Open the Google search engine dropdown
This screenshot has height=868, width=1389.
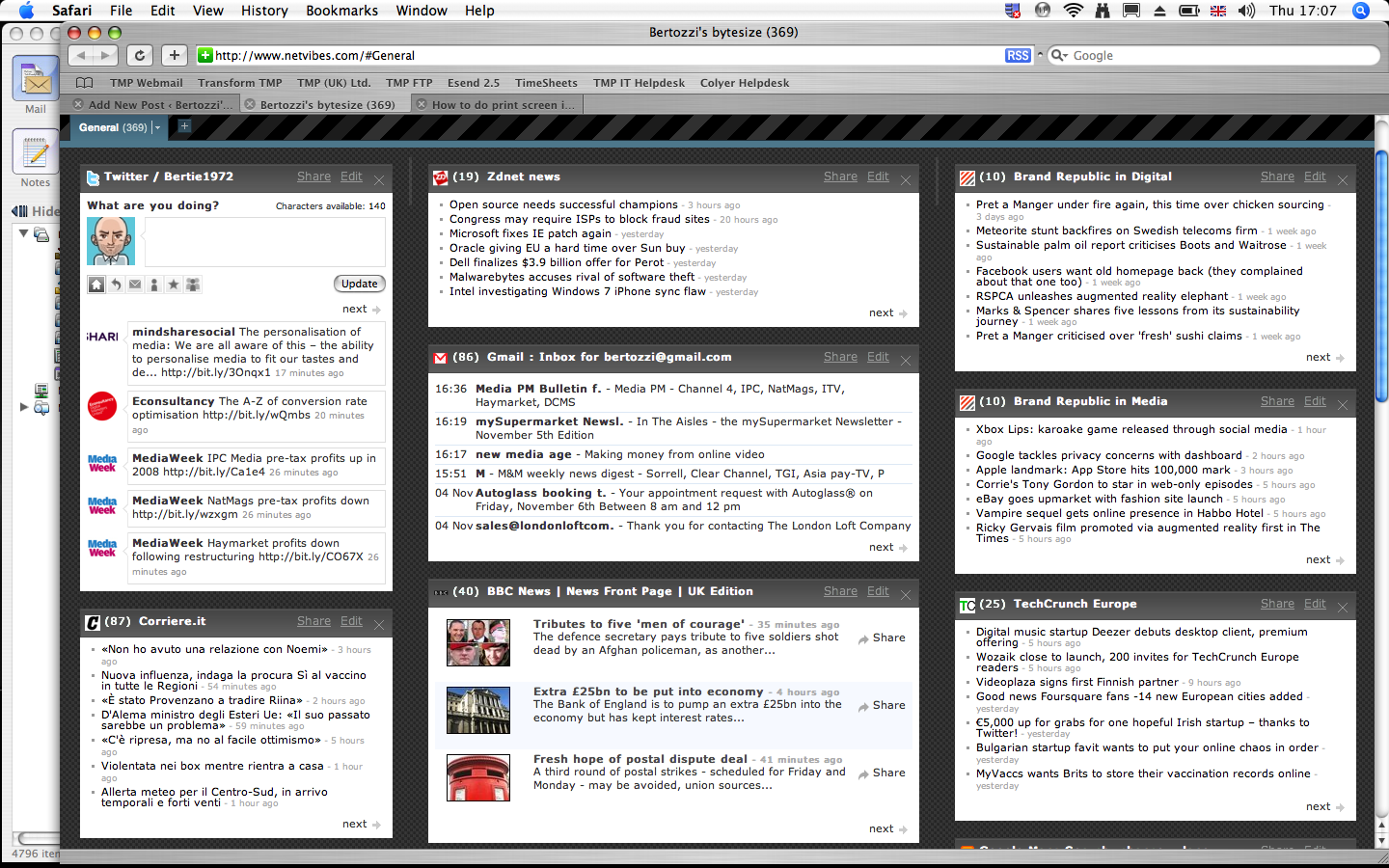(1058, 56)
